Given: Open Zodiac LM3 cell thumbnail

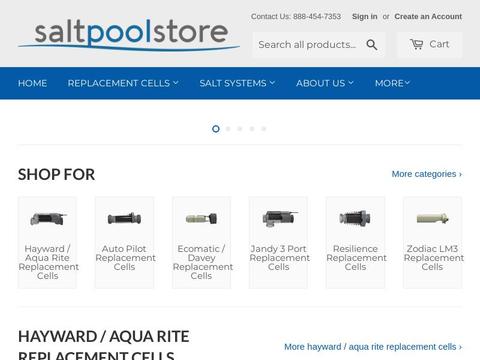Looking at the screenshot, I should [432, 219].
